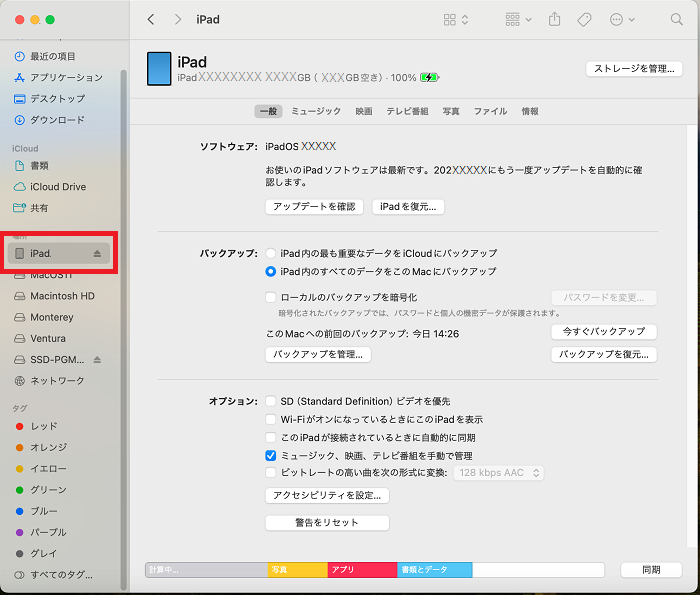Switch to the 写真 tab

tap(451, 111)
